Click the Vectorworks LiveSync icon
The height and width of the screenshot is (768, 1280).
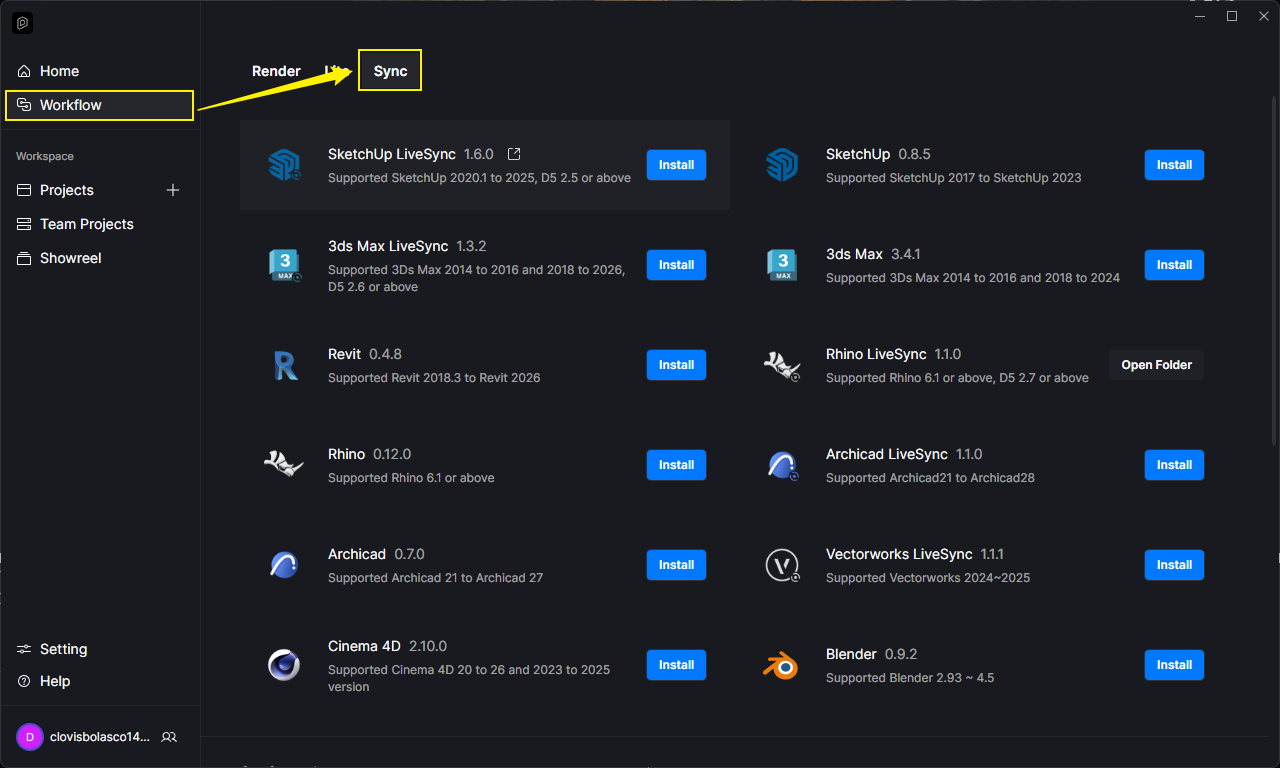pos(782,565)
